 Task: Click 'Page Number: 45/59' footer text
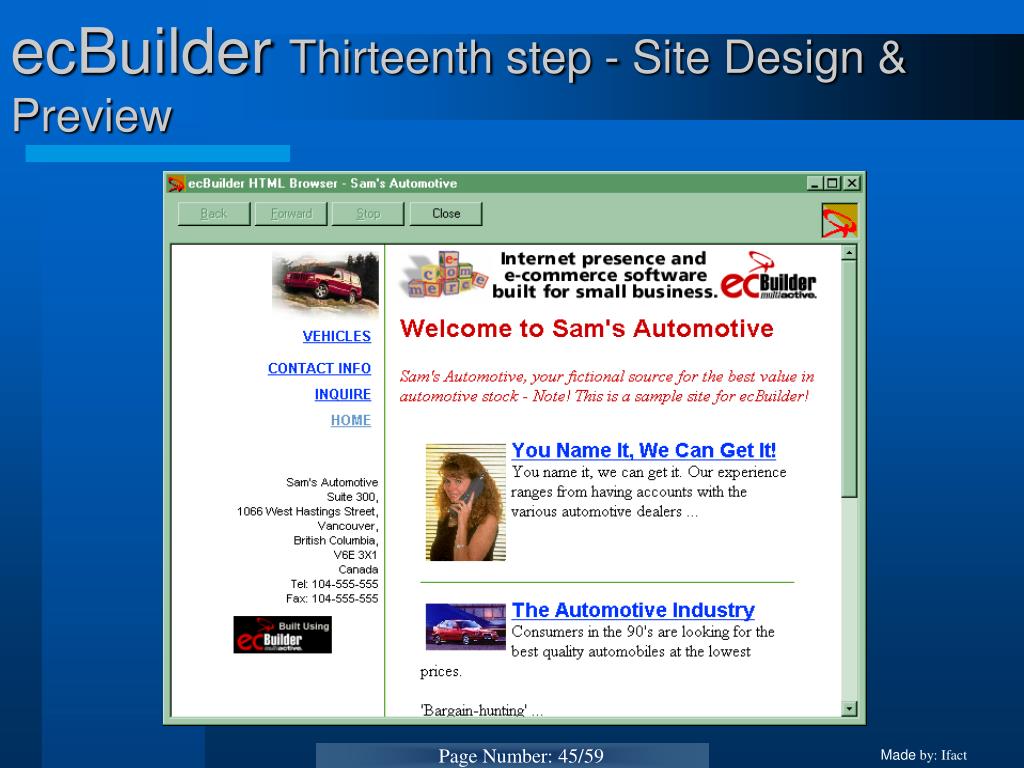pos(521,756)
